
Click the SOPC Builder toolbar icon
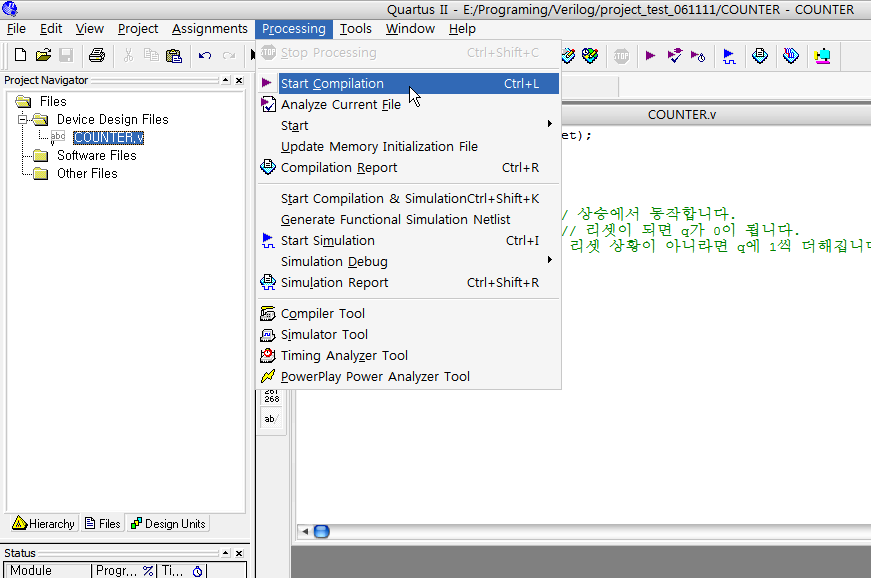[822, 56]
